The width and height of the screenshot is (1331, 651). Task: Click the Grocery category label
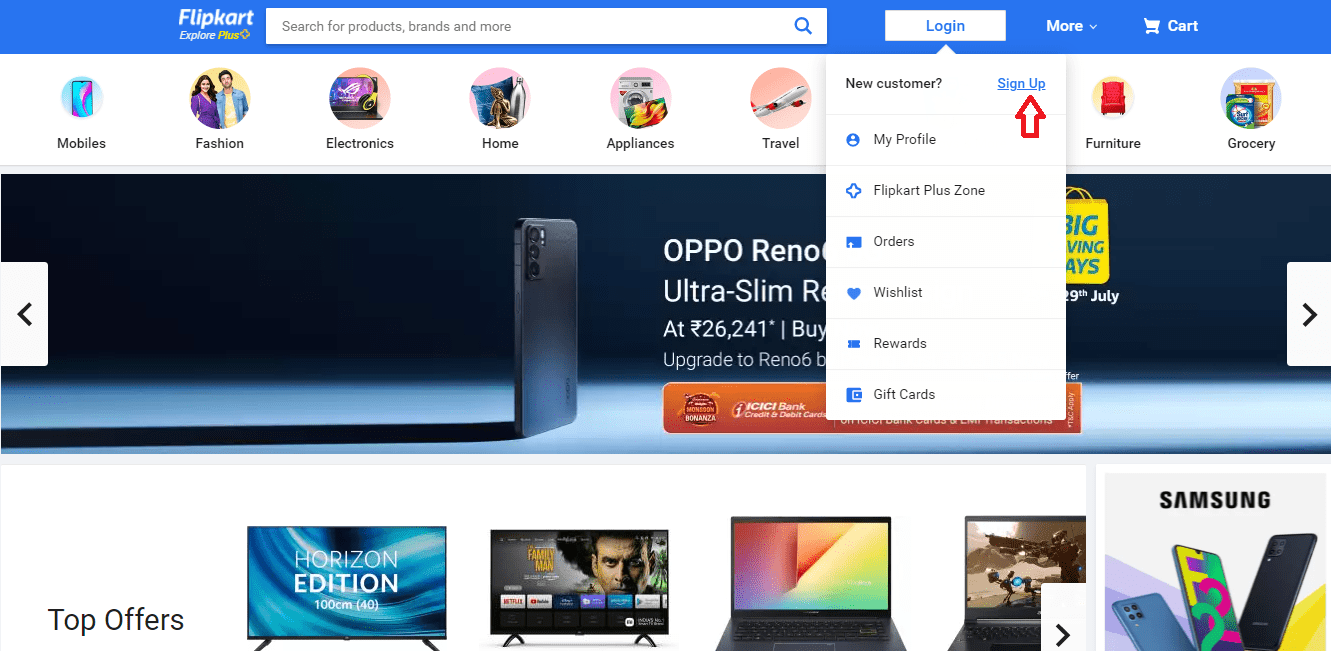pyautogui.click(x=1251, y=143)
